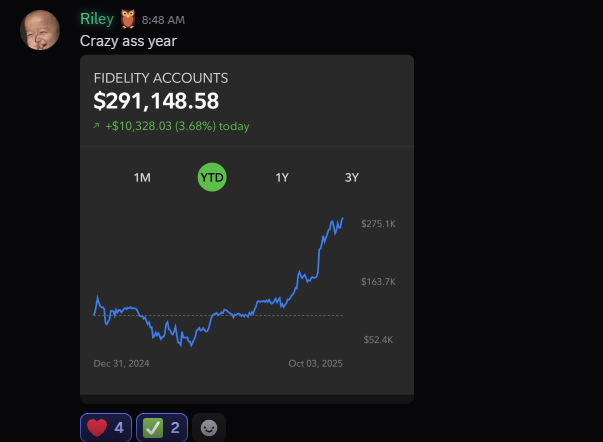Switch chart to 3Y range
This screenshot has width=603, height=442.
351,177
